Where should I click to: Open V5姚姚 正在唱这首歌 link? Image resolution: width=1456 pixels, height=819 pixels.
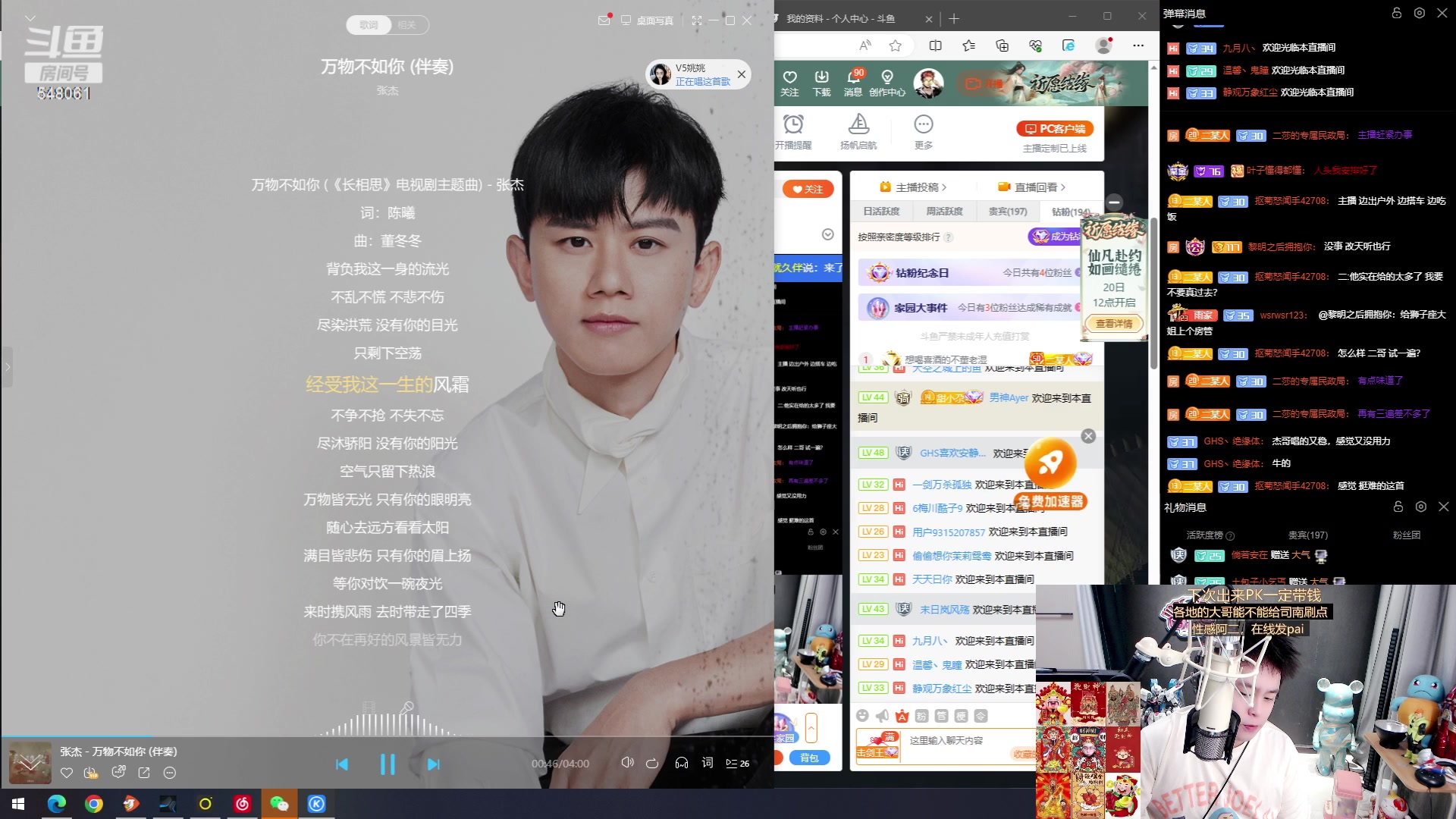[702, 81]
